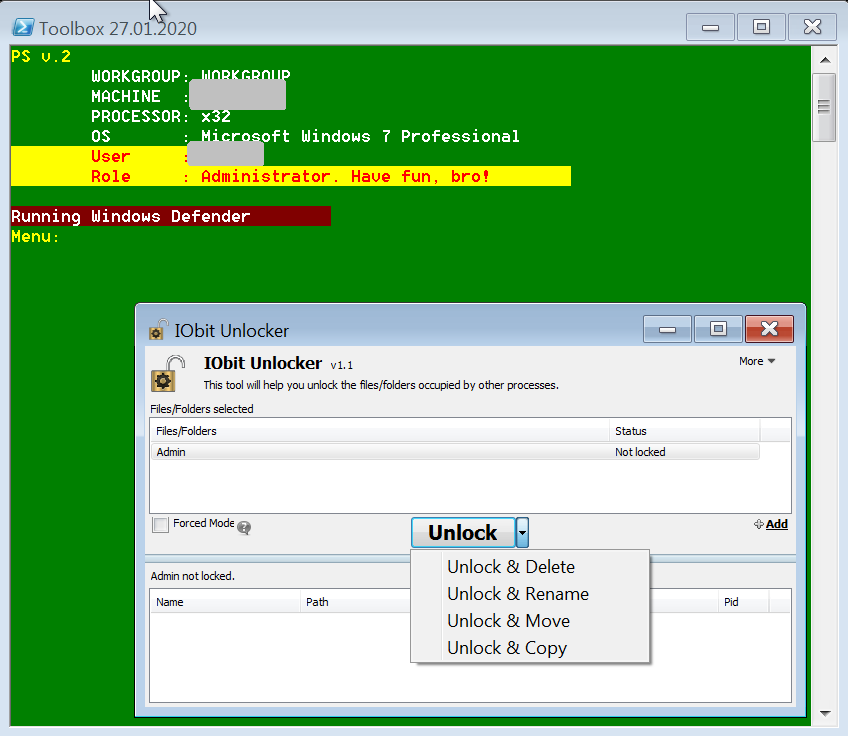Close the Toolbox 27.01.2020 window
The width and height of the screenshot is (848, 736).
tap(812, 27)
